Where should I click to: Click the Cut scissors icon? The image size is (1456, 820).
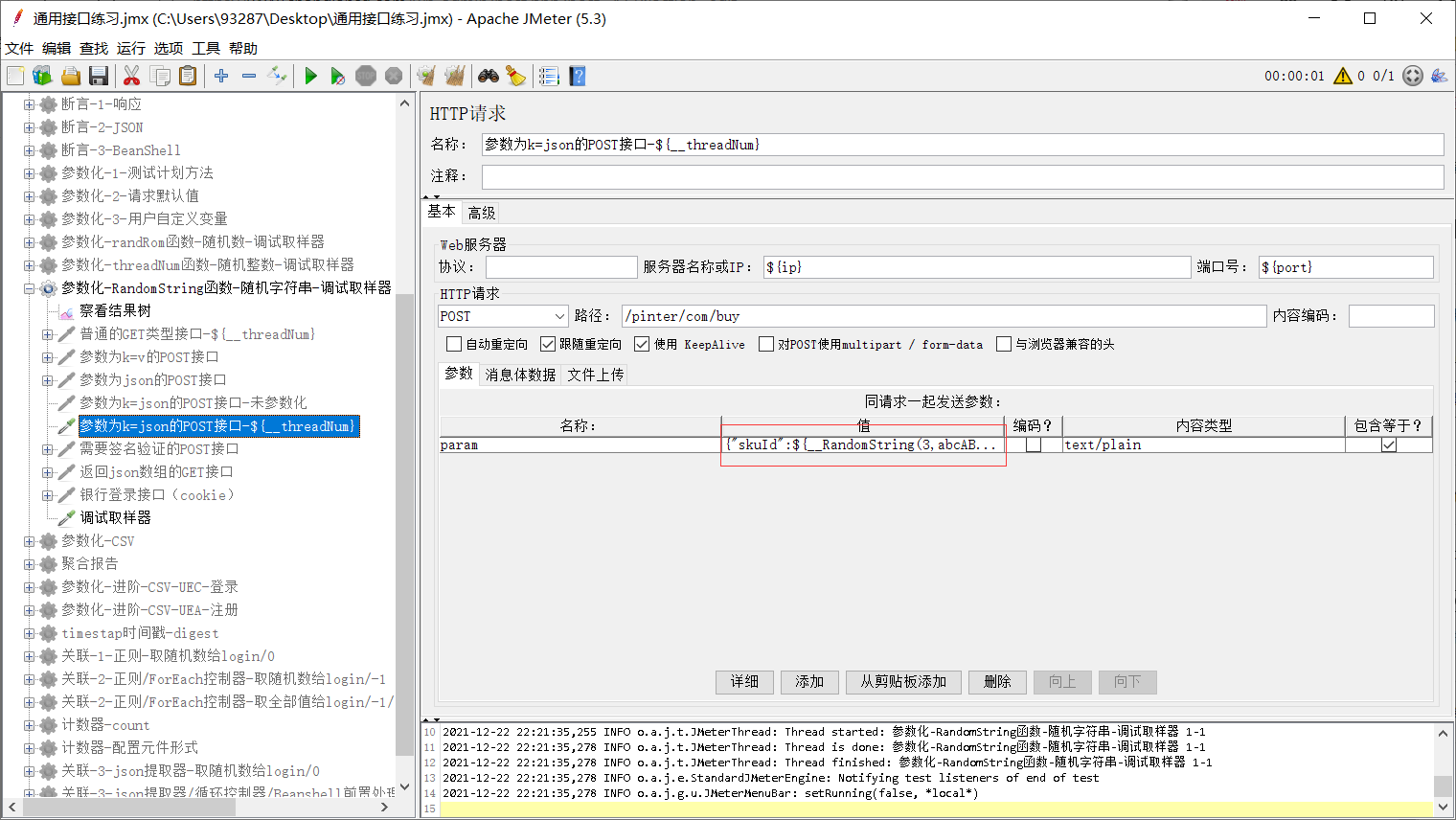(x=132, y=76)
